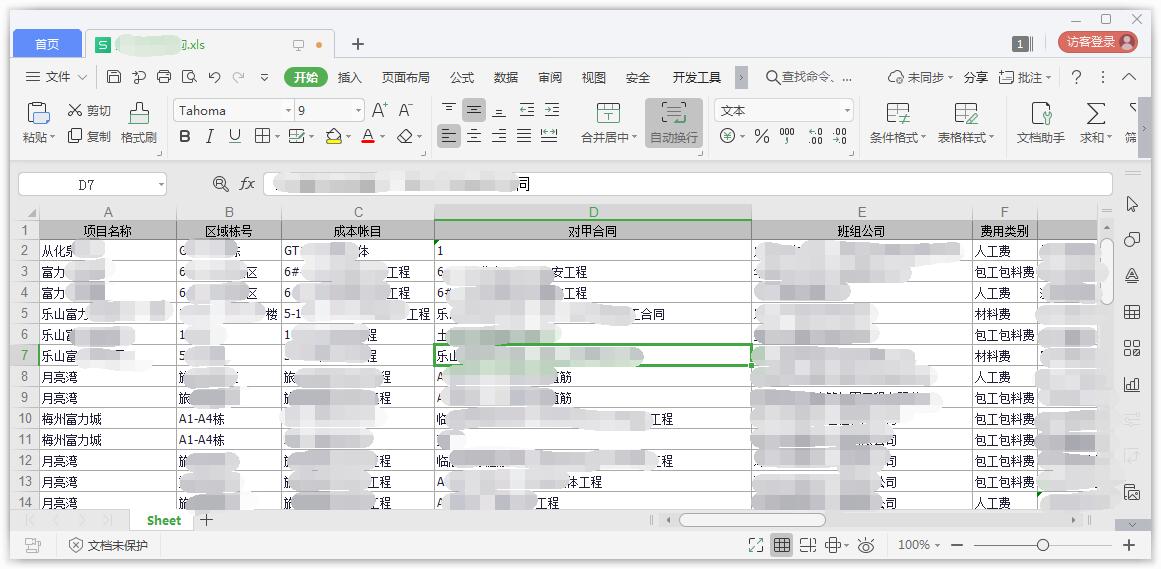Click the Print icon in quick access toolbar
This screenshot has height=569, width=1161.
164,77
